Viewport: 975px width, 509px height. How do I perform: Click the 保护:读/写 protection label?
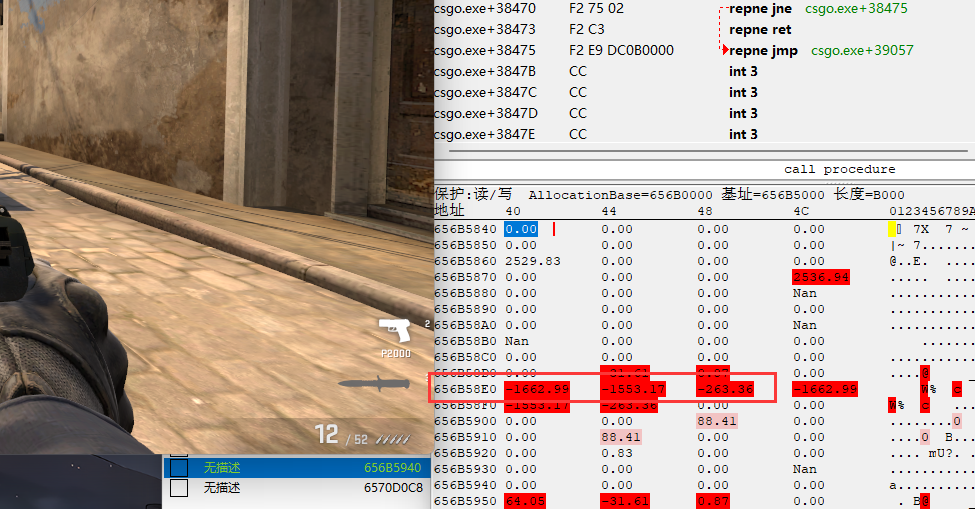tap(473, 194)
